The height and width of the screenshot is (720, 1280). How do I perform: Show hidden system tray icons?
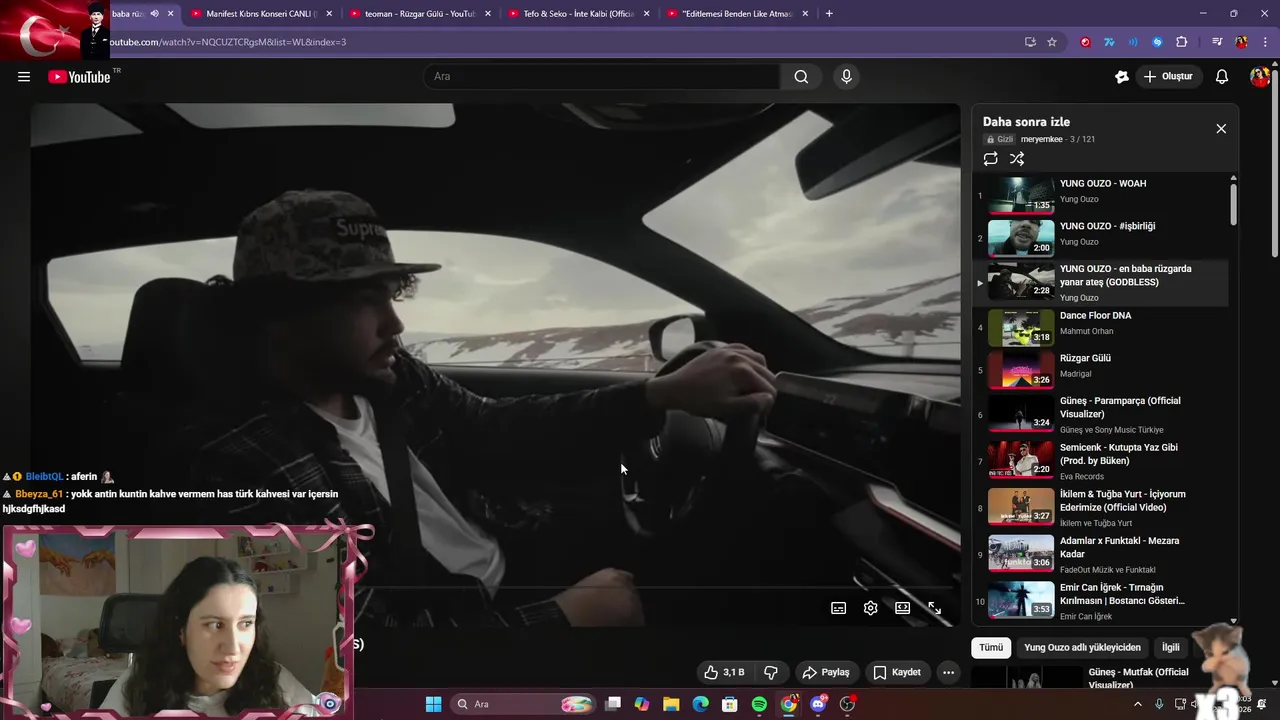pos(1137,704)
